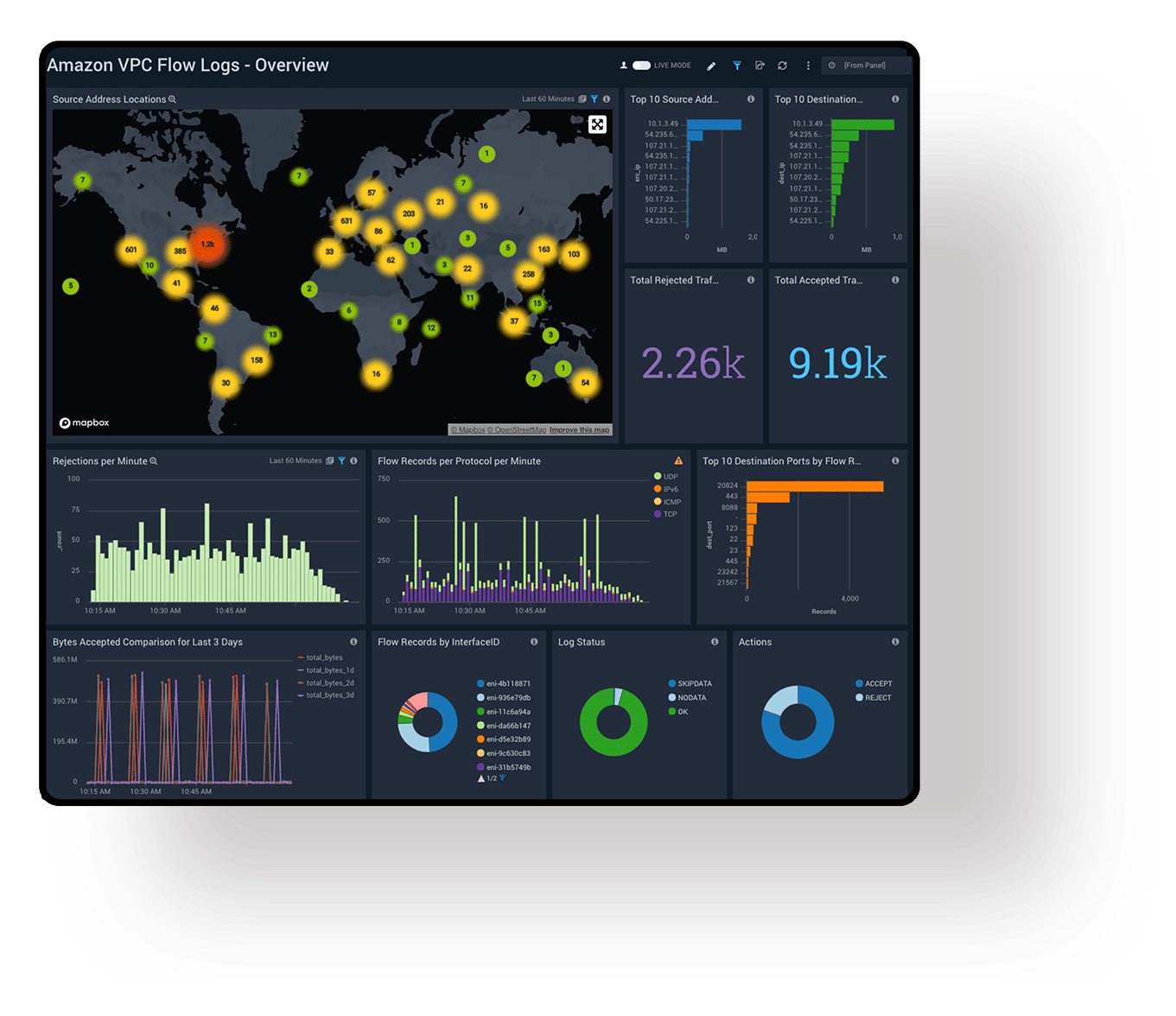The image size is (1176, 1016).
Task: Open dashboard filter via header funnel icon
Action: pyautogui.click(x=737, y=66)
